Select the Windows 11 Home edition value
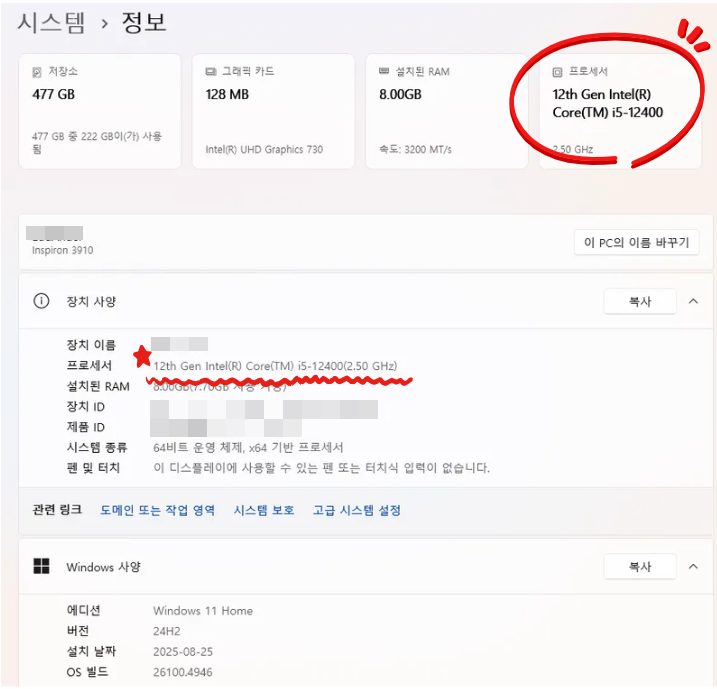Viewport: 717px width, 689px height. [203, 611]
